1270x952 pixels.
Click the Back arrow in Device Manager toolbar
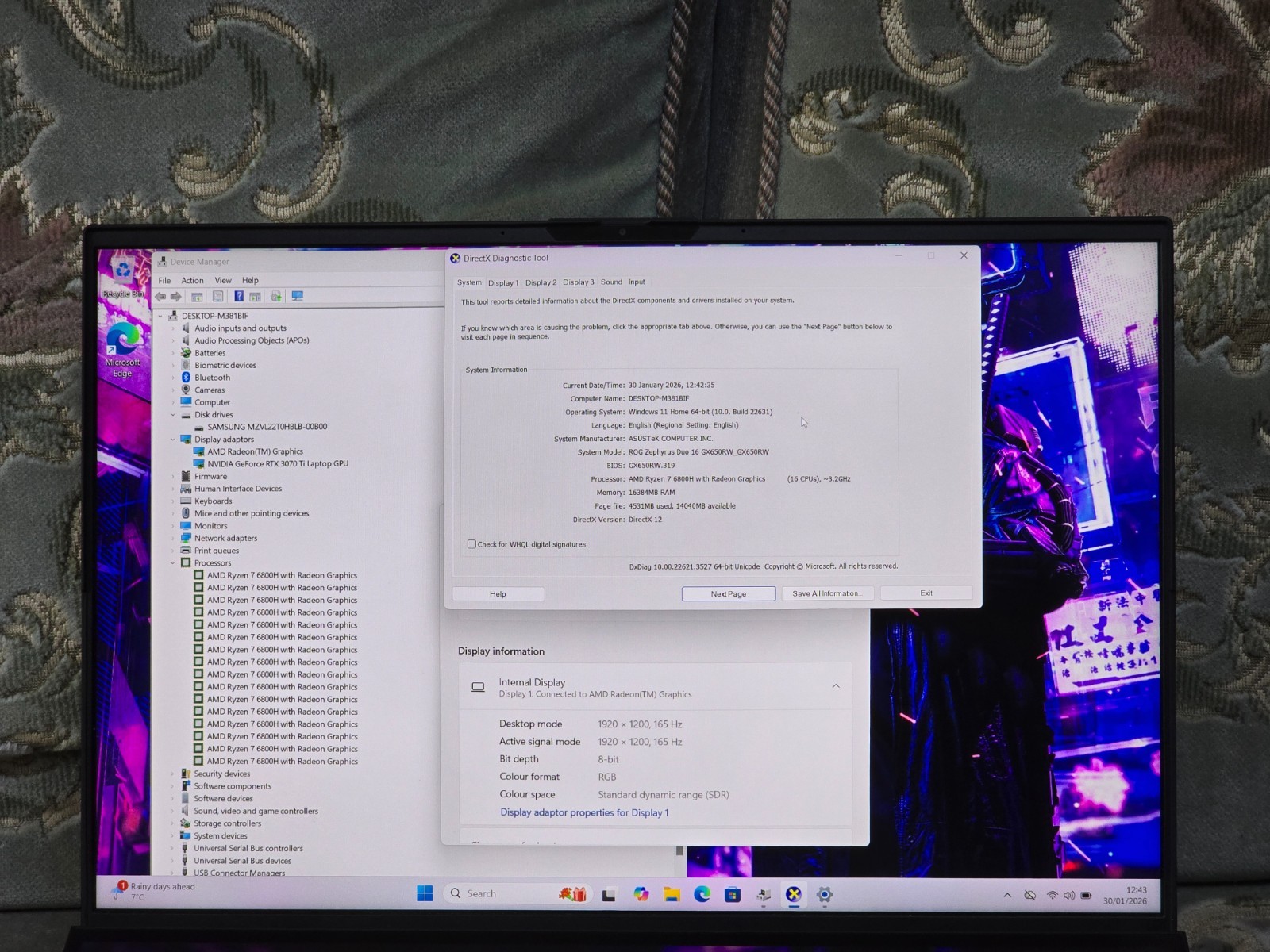161,297
